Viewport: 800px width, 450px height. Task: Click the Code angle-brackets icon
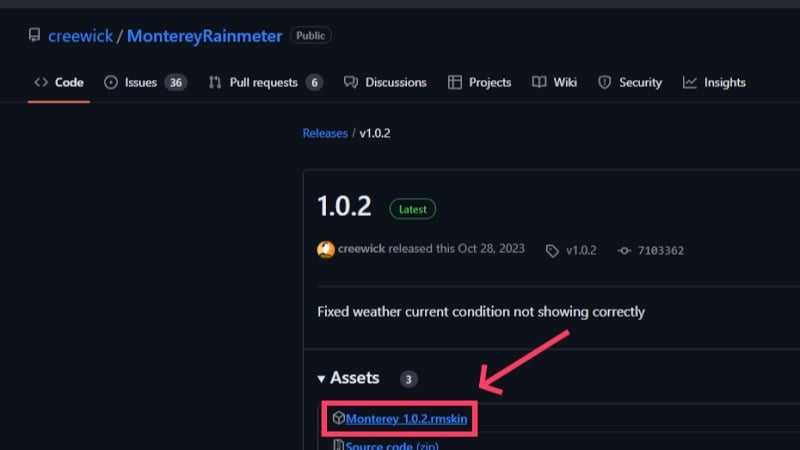pyautogui.click(x=41, y=82)
